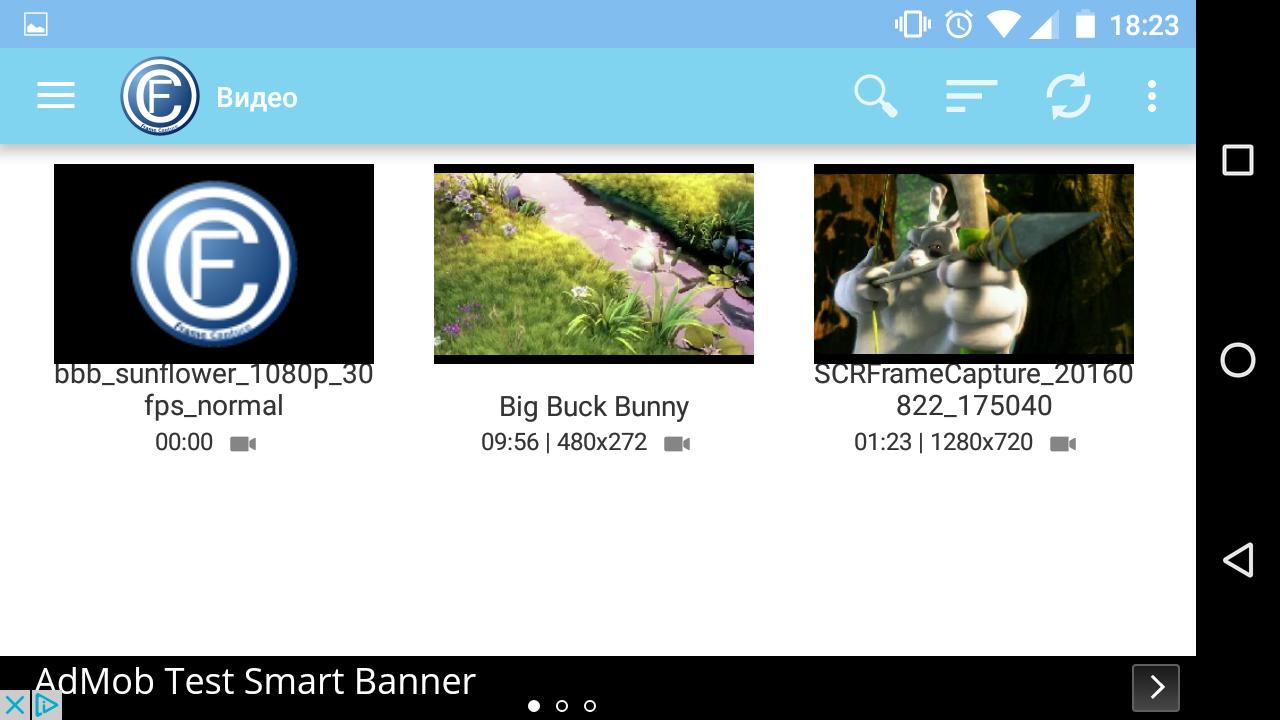Tap camera icon beside 480x272 resolution
This screenshot has width=1280, height=720.
(677, 443)
